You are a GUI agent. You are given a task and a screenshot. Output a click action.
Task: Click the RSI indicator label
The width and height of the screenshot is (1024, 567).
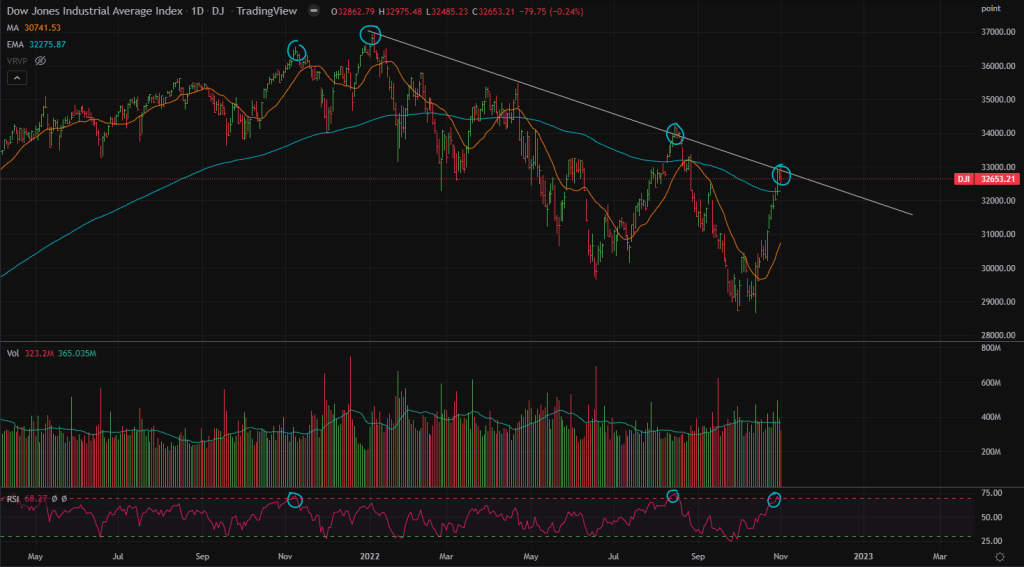11,497
